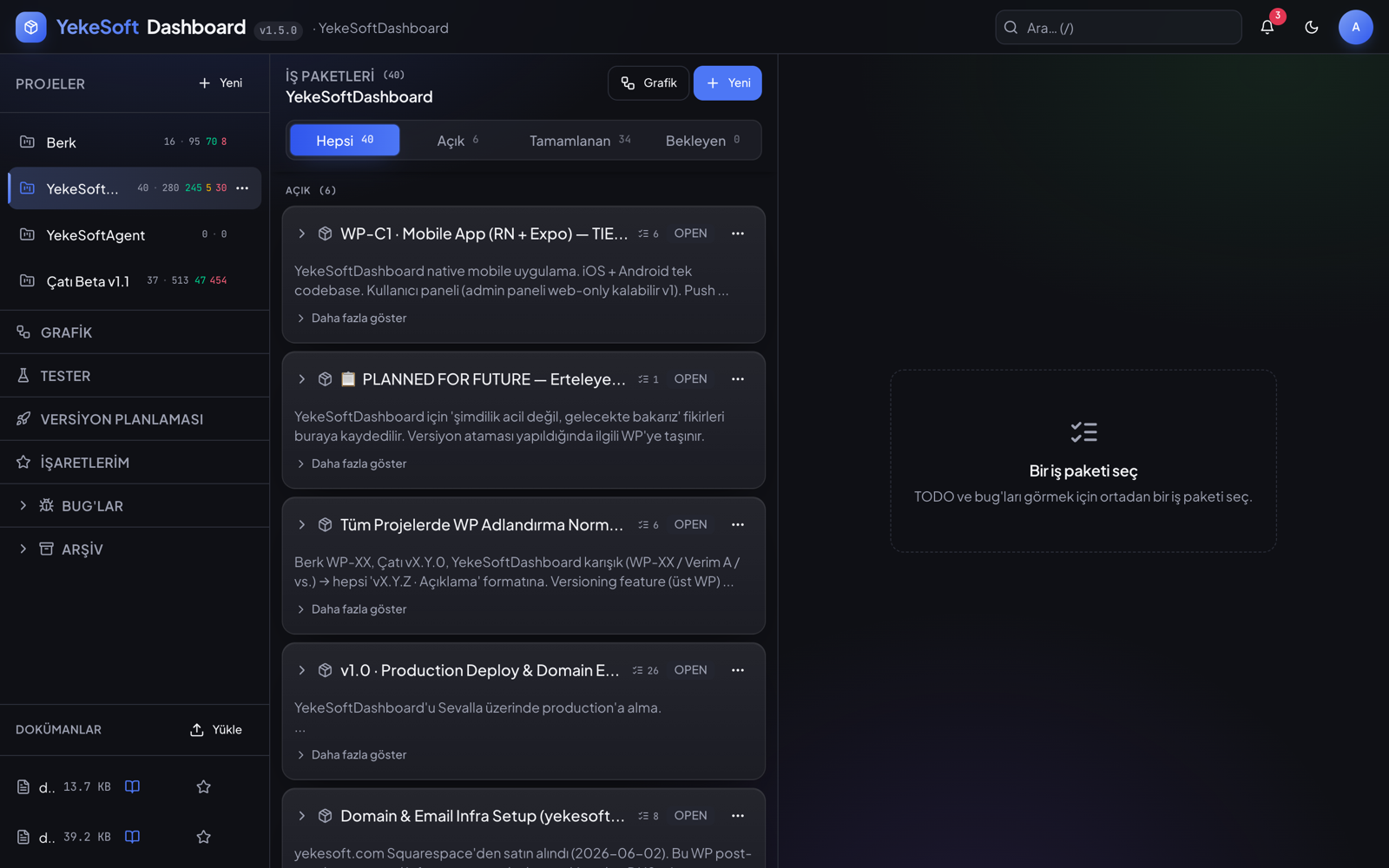Click the Berk project folder icon

[27, 141]
